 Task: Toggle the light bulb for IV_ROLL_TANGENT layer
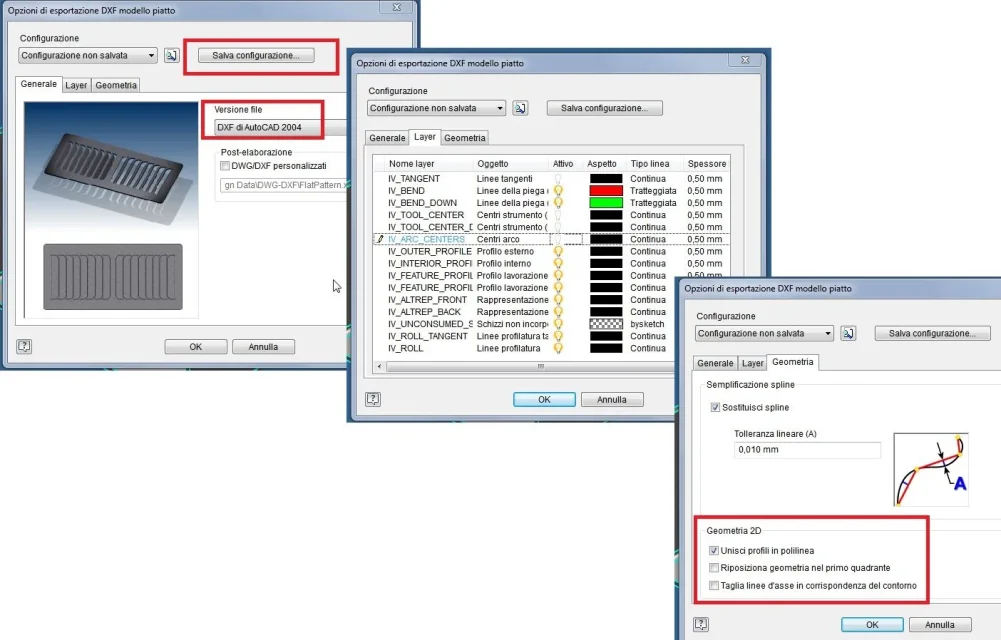(558, 336)
